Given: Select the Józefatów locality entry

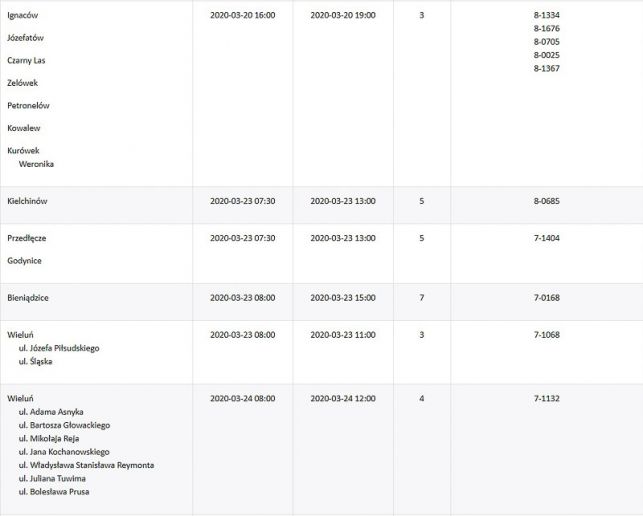Looking at the screenshot, I should click(x=26, y=38).
